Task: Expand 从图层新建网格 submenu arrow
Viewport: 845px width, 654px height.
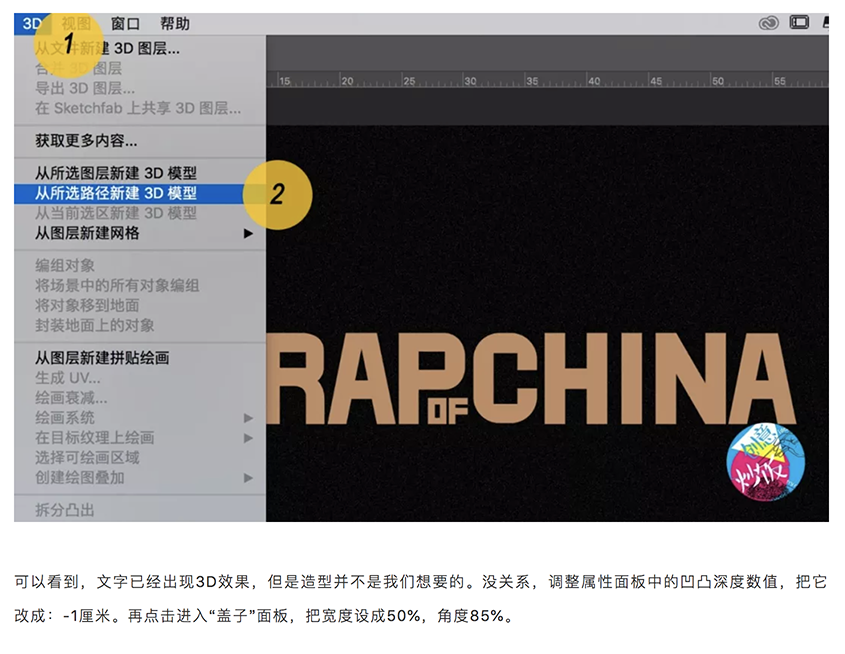Action: [248, 234]
